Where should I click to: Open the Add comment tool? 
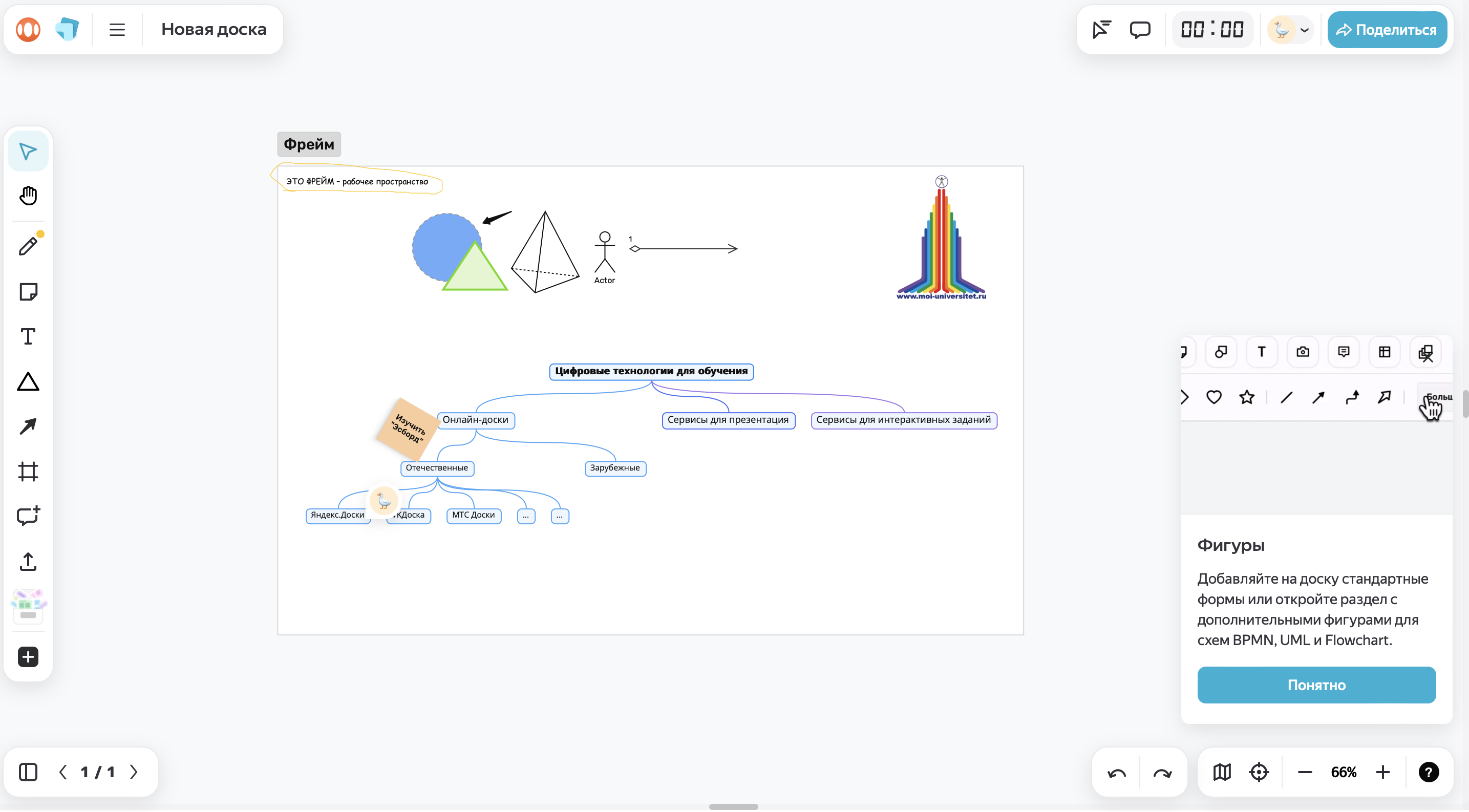click(x=28, y=516)
